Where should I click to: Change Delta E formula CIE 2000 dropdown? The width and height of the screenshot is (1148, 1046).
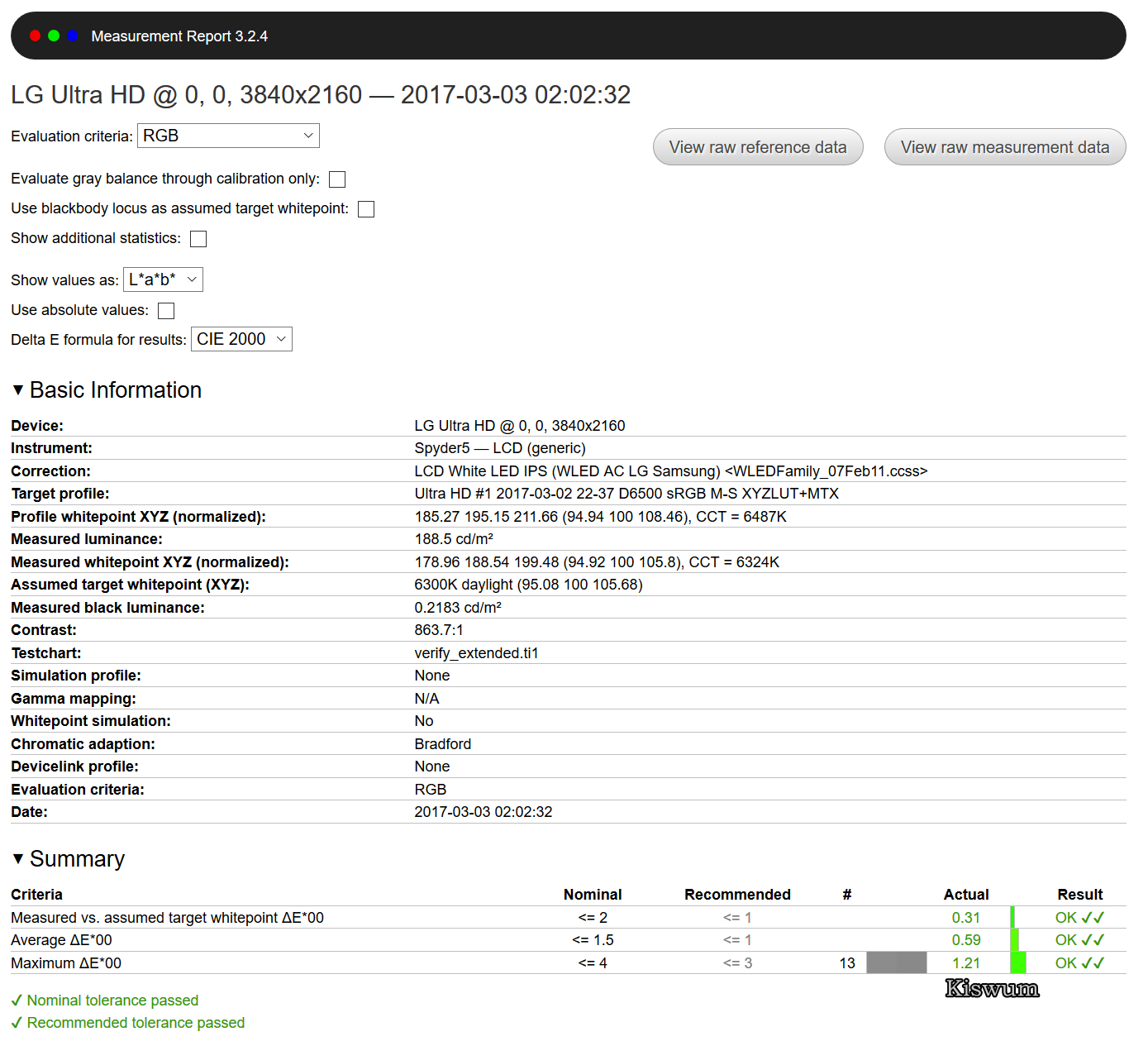[241, 339]
